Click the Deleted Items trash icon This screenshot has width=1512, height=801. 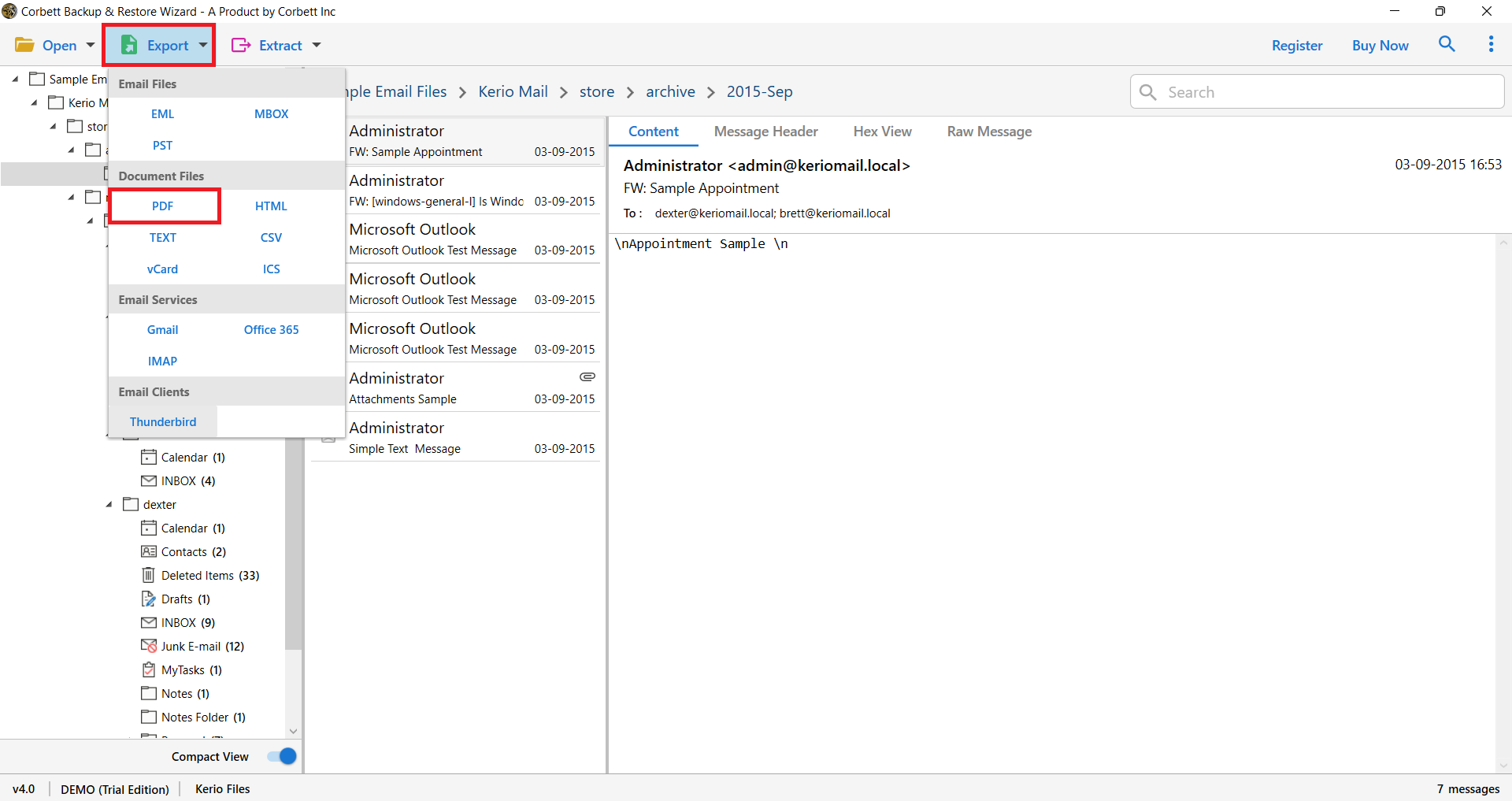tap(149, 575)
